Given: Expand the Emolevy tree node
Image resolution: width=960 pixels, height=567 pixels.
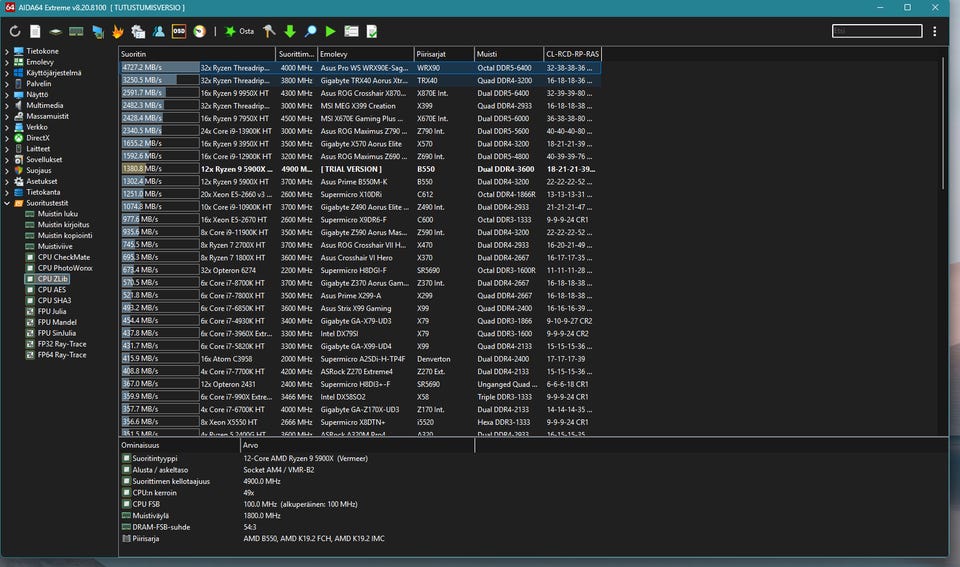Looking at the screenshot, I should (x=7, y=62).
